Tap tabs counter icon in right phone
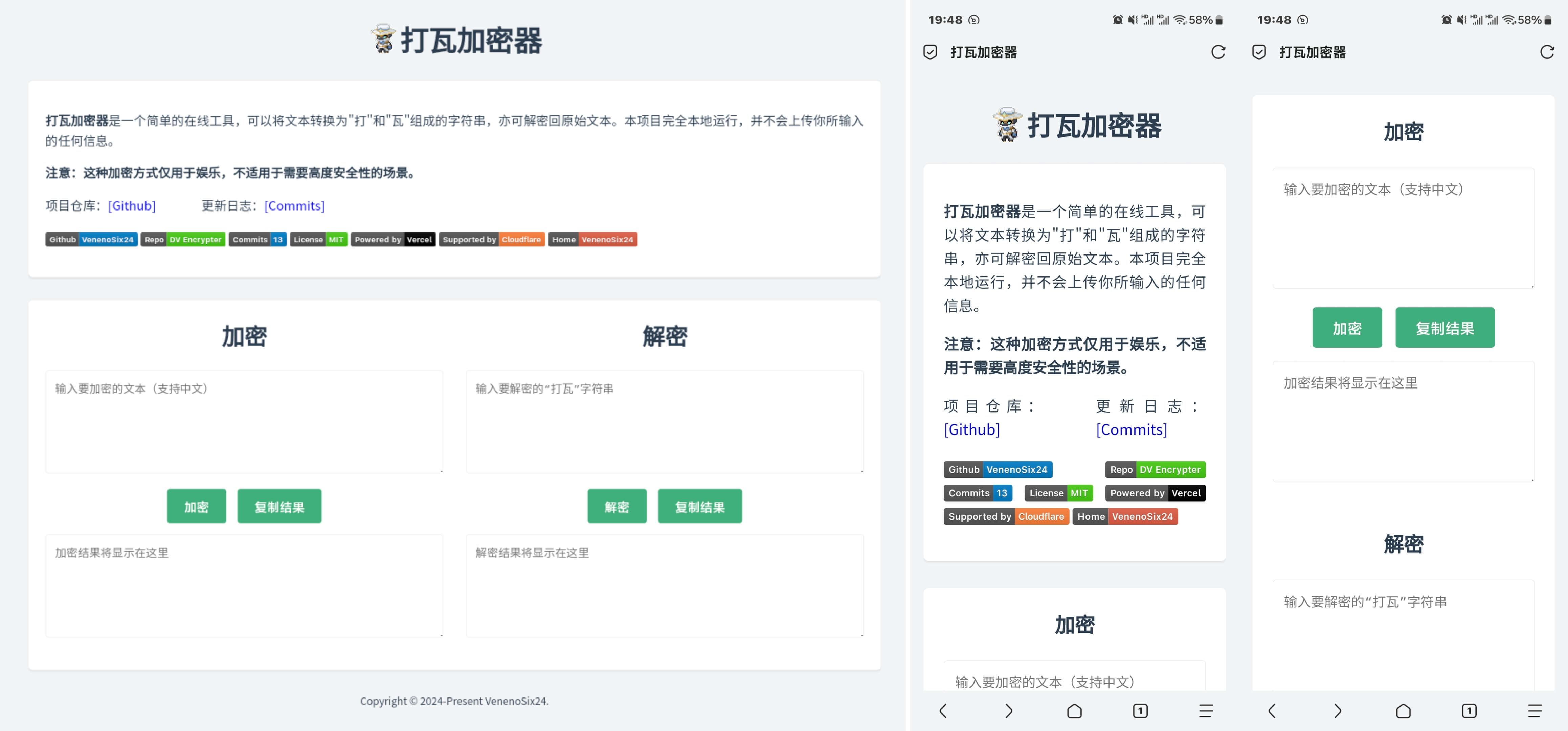The image size is (1568, 731). (x=1469, y=711)
